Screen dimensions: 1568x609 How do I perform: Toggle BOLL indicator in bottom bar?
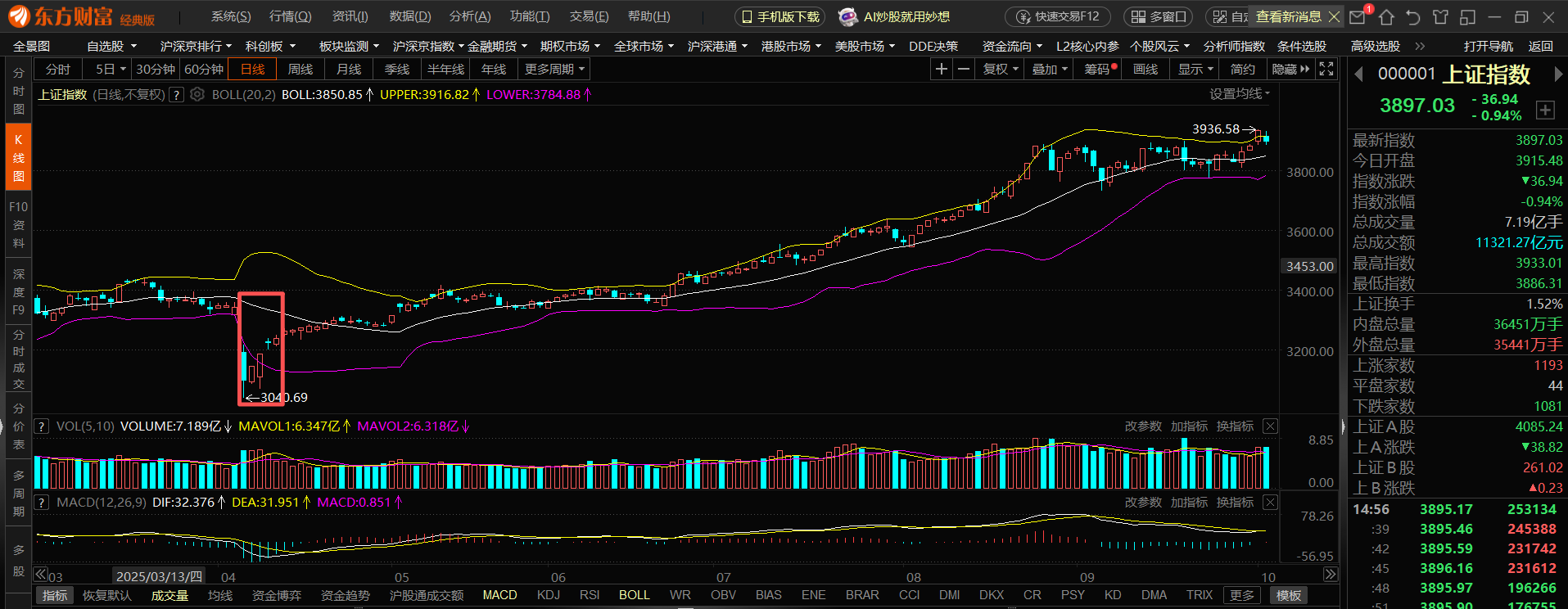pyautogui.click(x=634, y=595)
